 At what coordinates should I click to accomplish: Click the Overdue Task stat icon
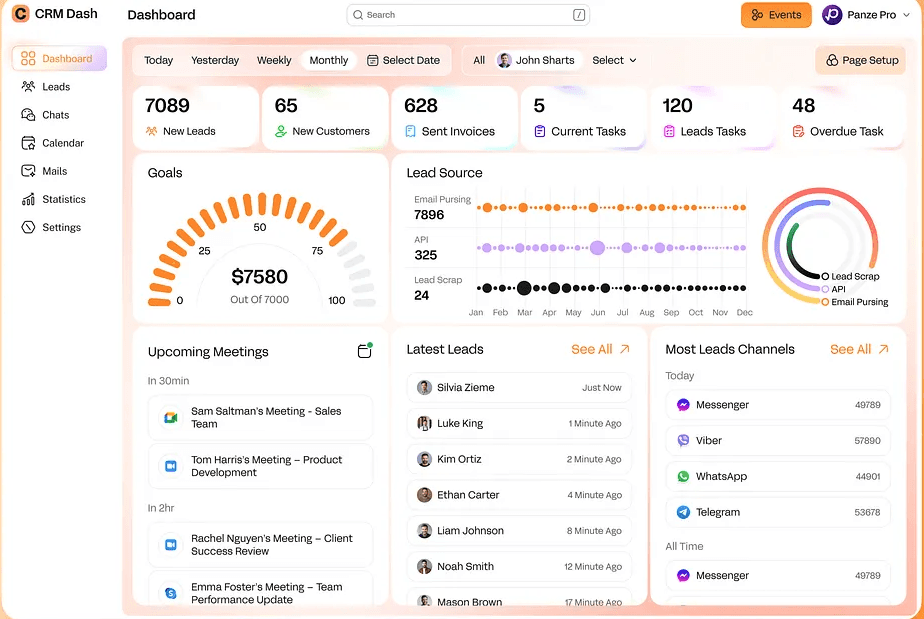click(798, 131)
